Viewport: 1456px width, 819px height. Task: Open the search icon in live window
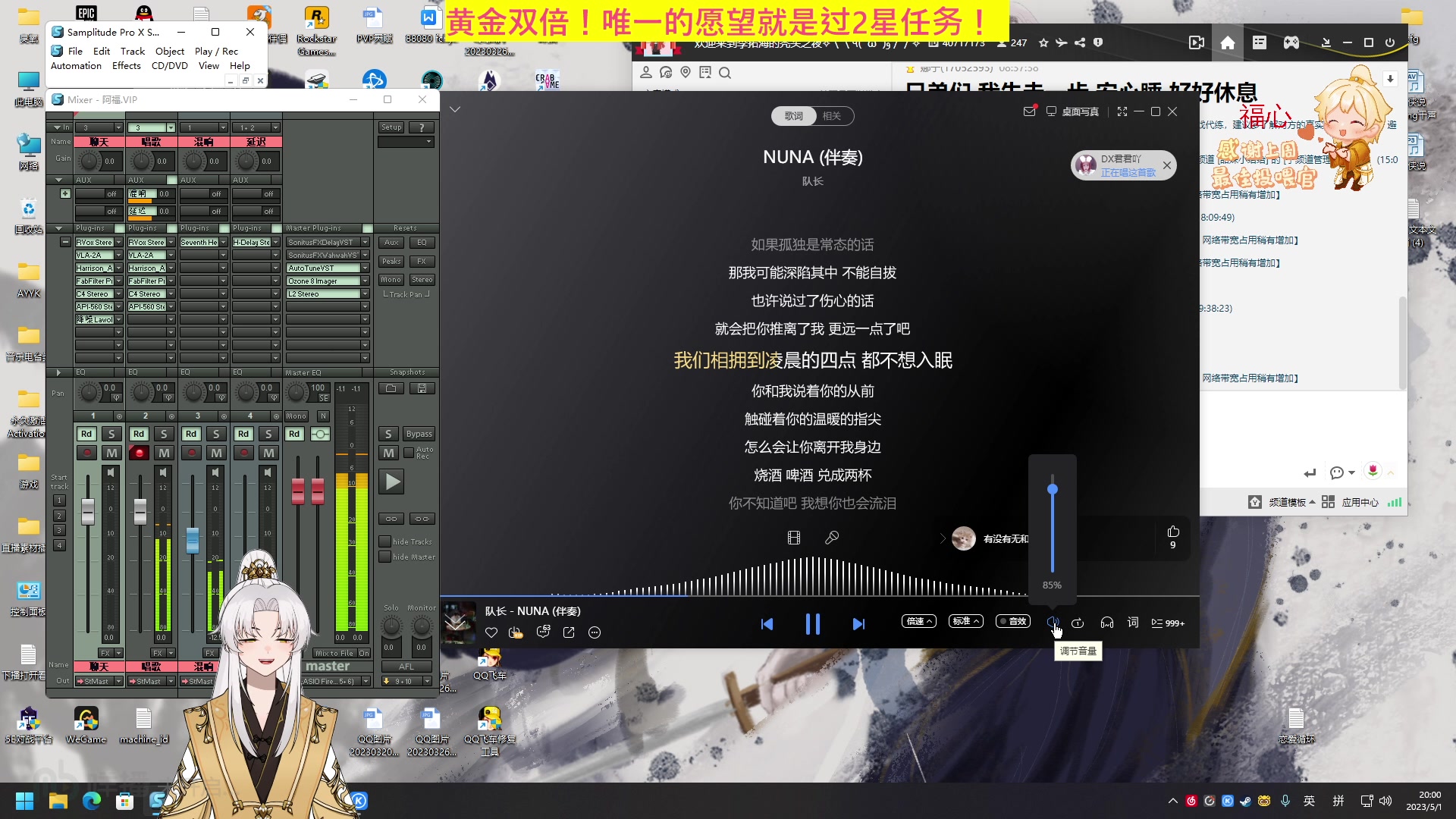pos(725,73)
